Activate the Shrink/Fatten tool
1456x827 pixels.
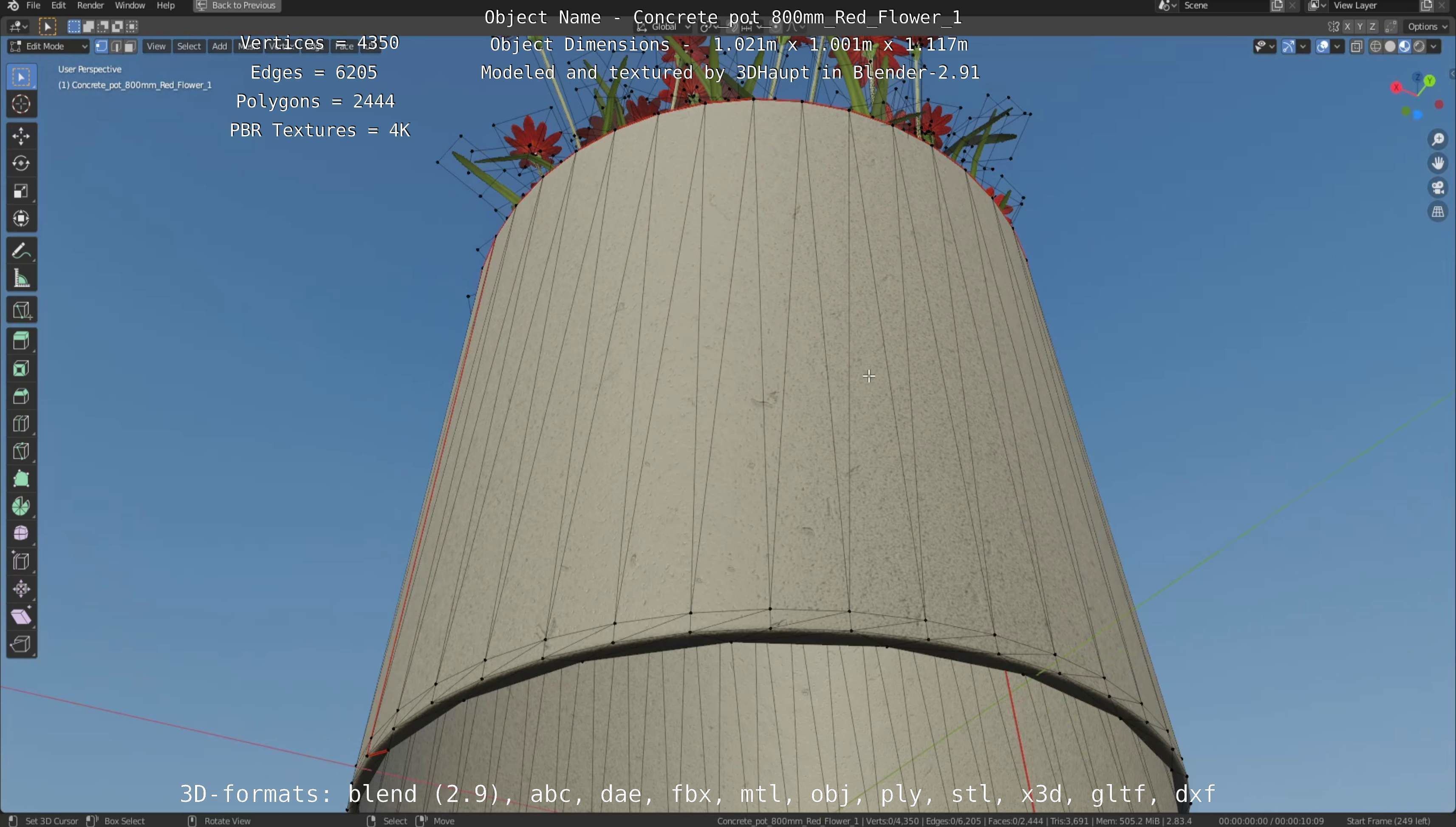pyautogui.click(x=22, y=589)
